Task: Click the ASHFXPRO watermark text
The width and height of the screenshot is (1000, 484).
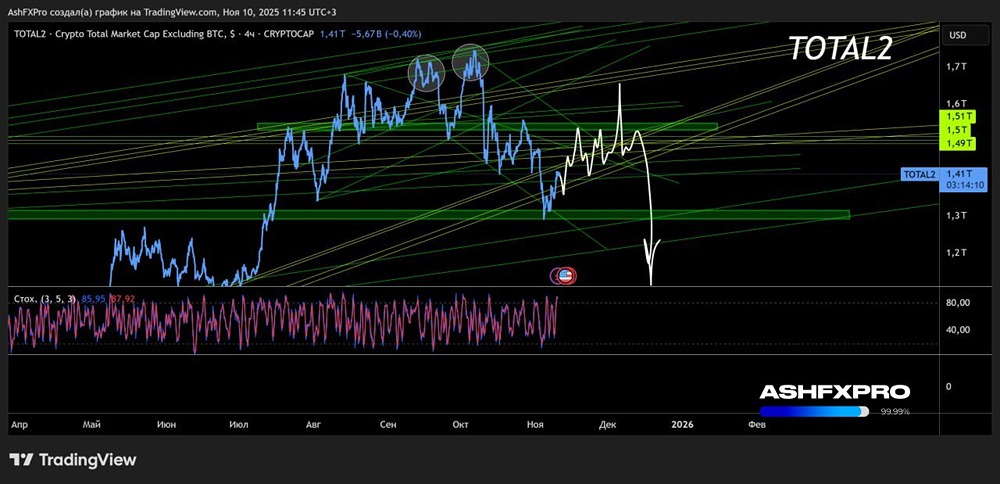Action: (834, 391)
